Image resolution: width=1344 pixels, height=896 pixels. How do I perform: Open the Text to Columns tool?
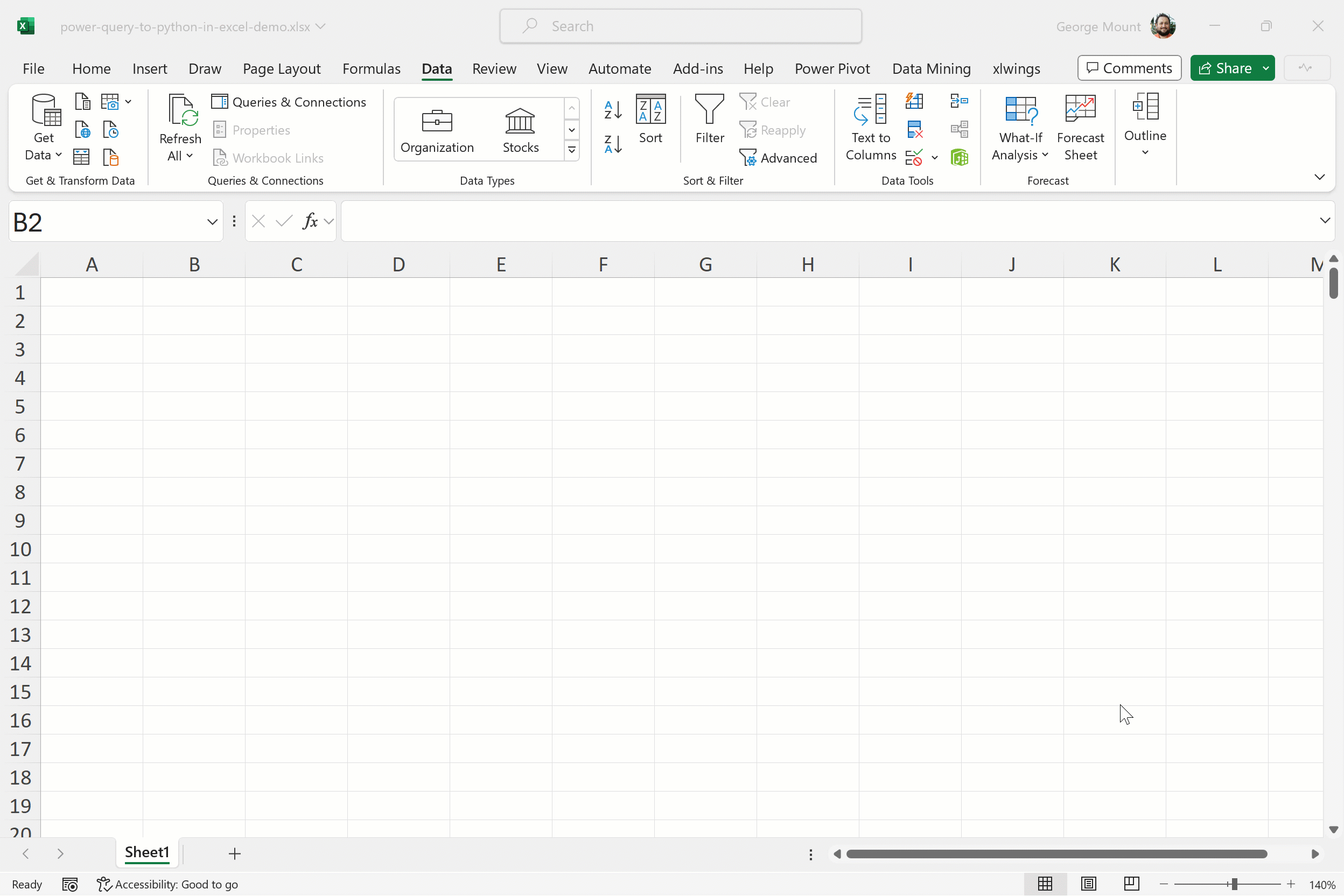(x=870, y=127)
